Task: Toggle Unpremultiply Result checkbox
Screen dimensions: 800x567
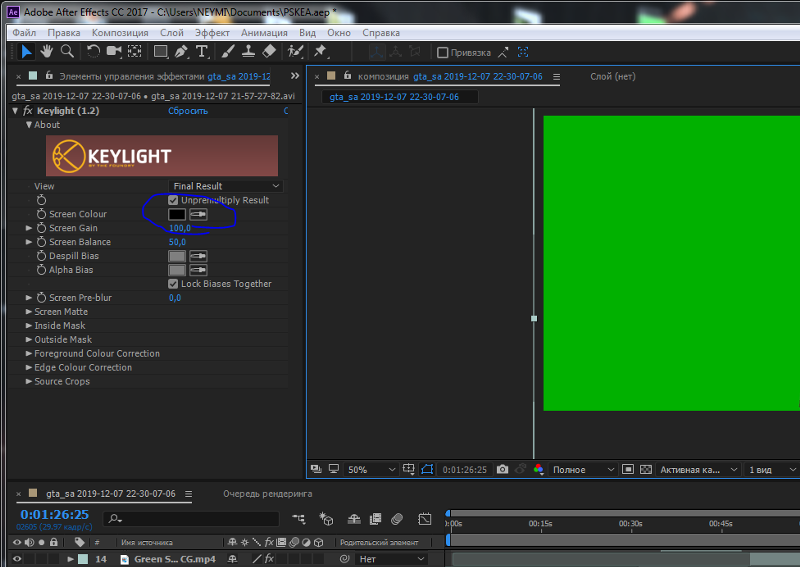Action: coord(173,200)
